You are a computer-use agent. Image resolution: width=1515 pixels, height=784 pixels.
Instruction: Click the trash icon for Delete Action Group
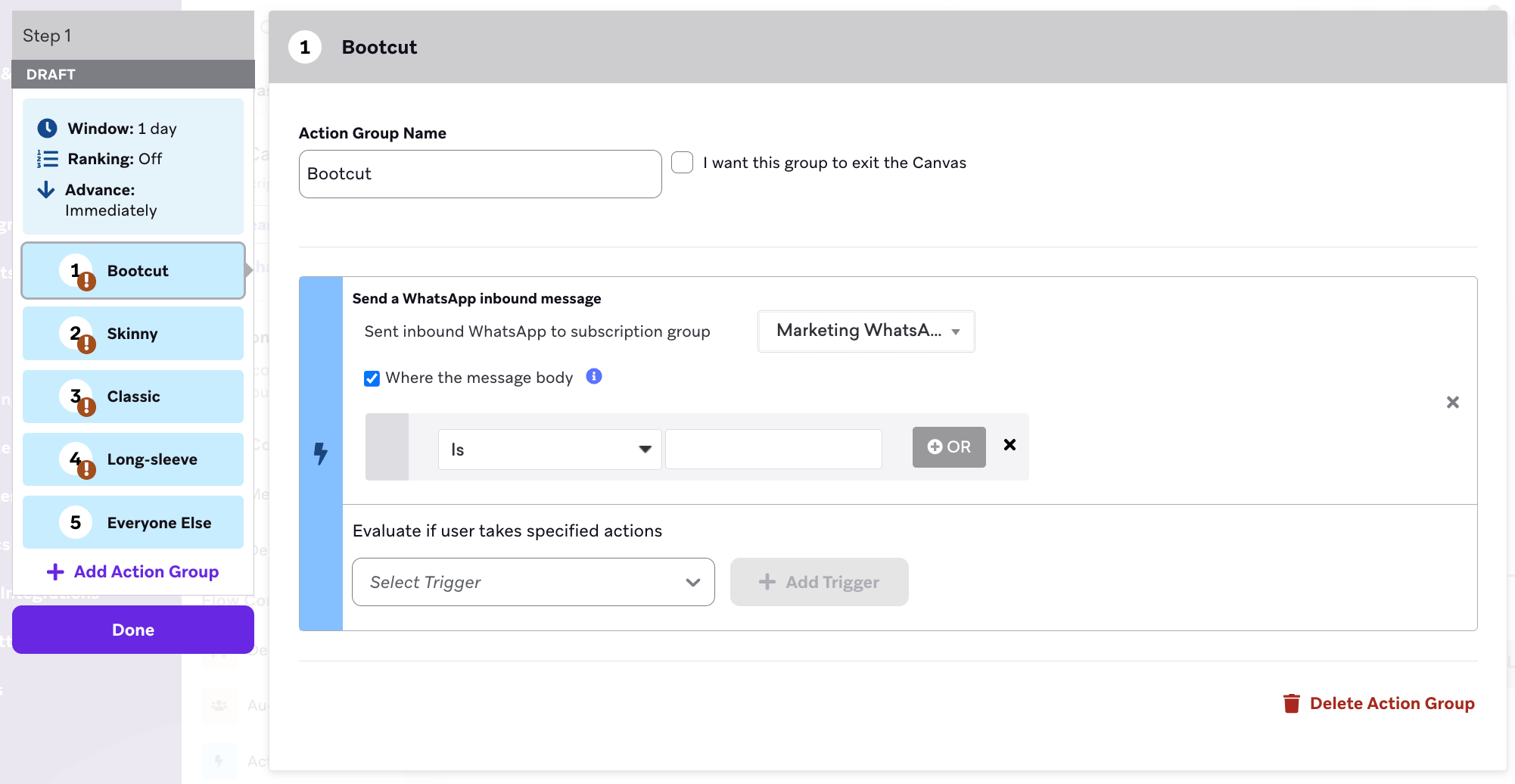(x=1291, y=704)
